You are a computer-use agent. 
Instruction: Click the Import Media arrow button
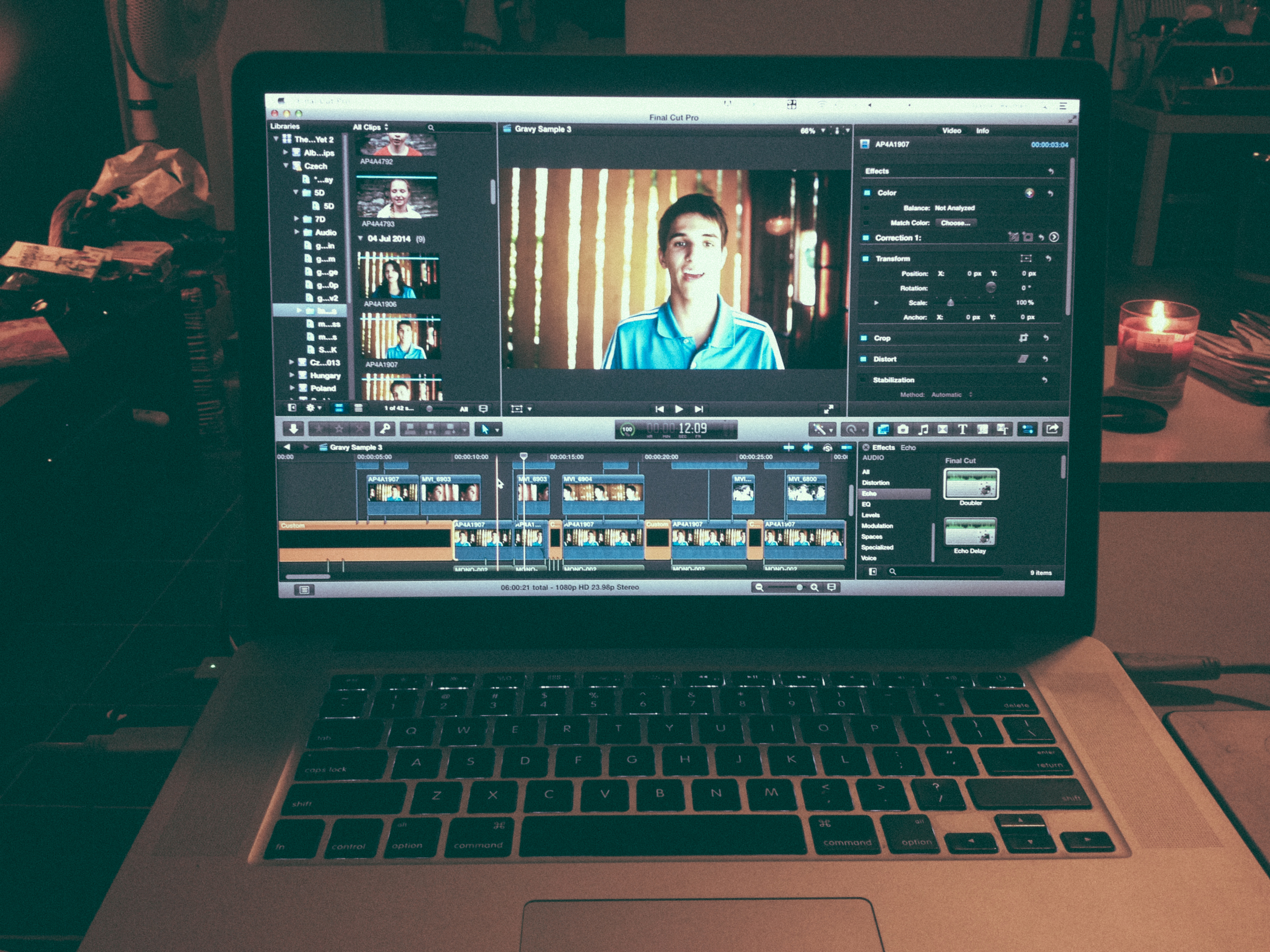pyautogui.click(x=294, y=429)
